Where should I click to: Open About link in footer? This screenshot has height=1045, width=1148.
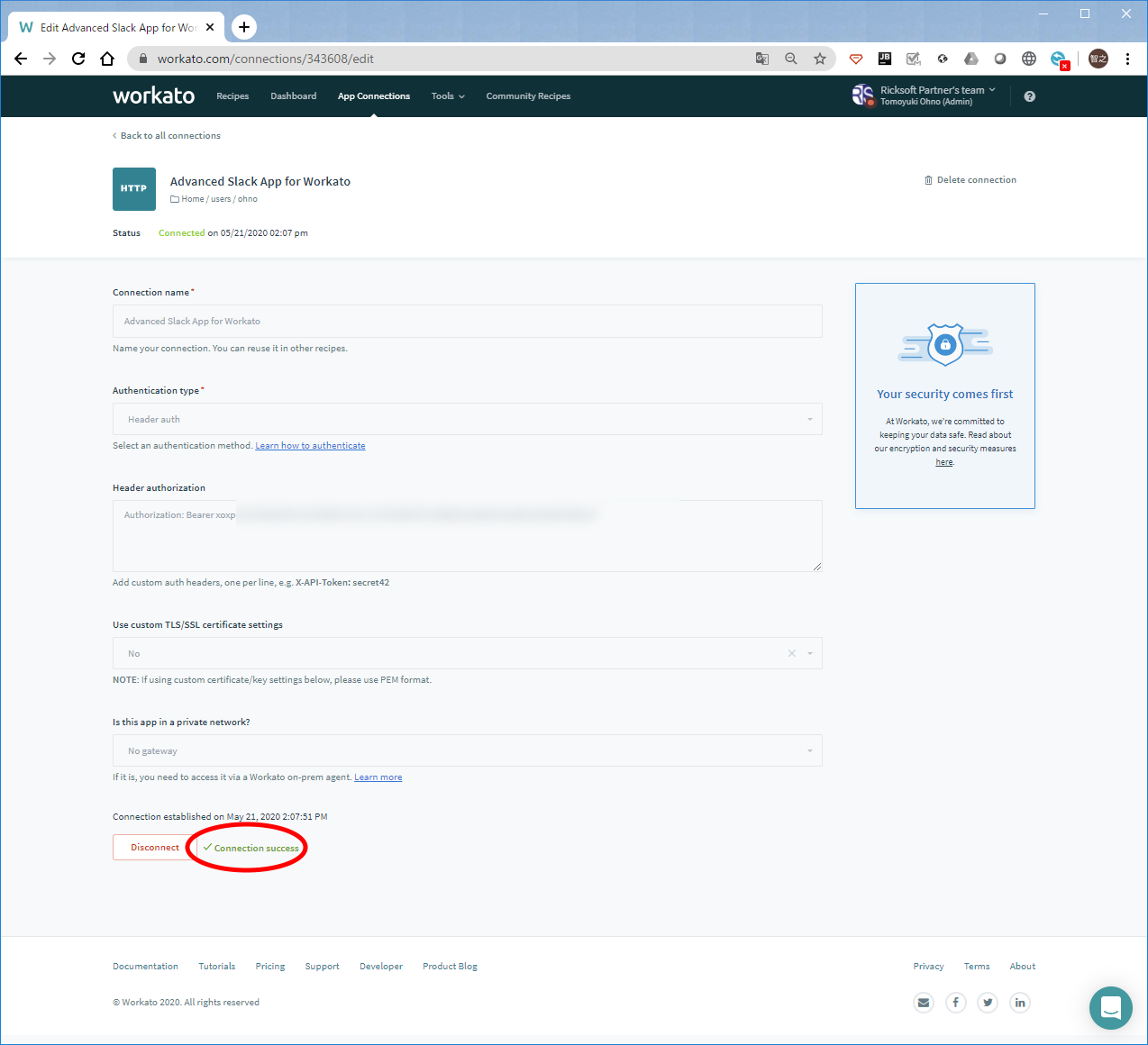pos(1023,967)
